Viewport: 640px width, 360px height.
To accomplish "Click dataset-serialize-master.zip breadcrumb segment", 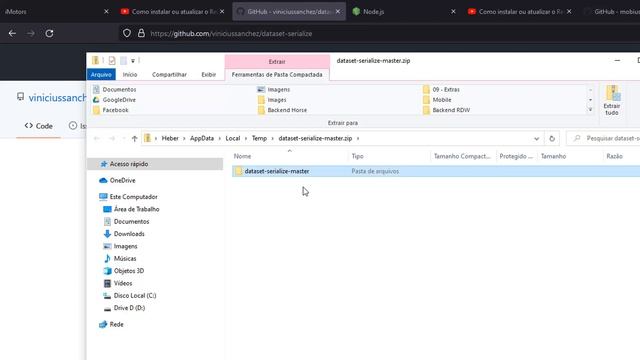I will tap(315, 138).
